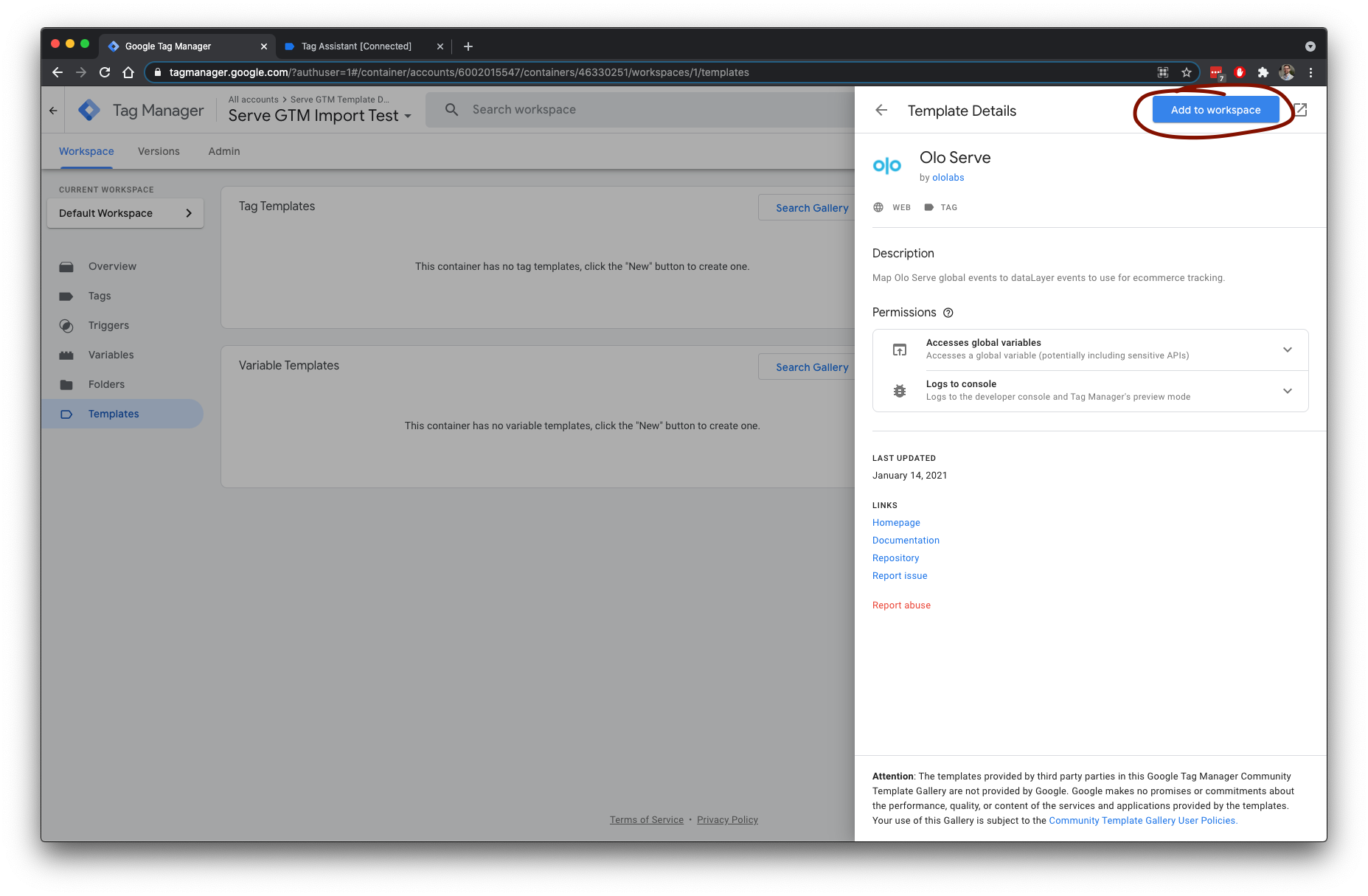Click the QR code icon in address bar
This screenshot has width=1368, height=896.
point(1163,72)
